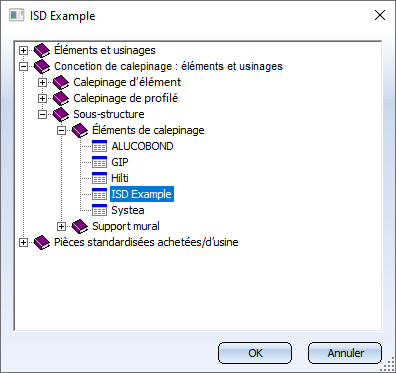This screenshot has height=373, width=396.
Task: Collapse the Sous-structure node
Action: (42, 114)
